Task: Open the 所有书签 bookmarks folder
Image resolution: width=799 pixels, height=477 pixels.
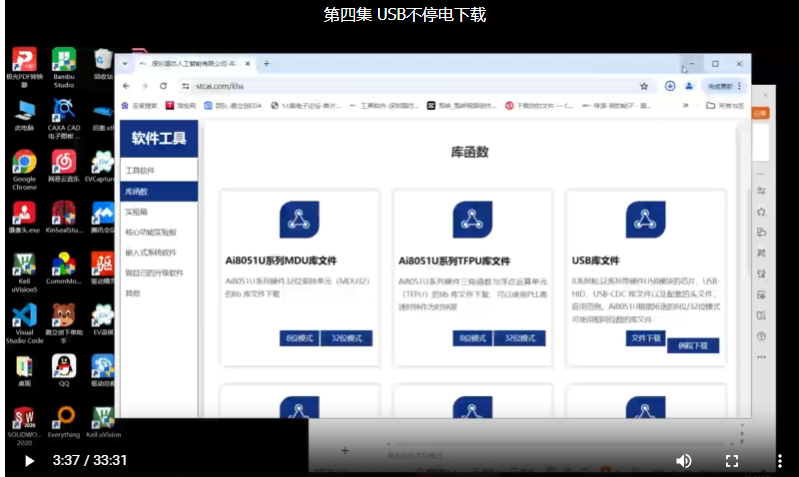Action: [725, 105]
